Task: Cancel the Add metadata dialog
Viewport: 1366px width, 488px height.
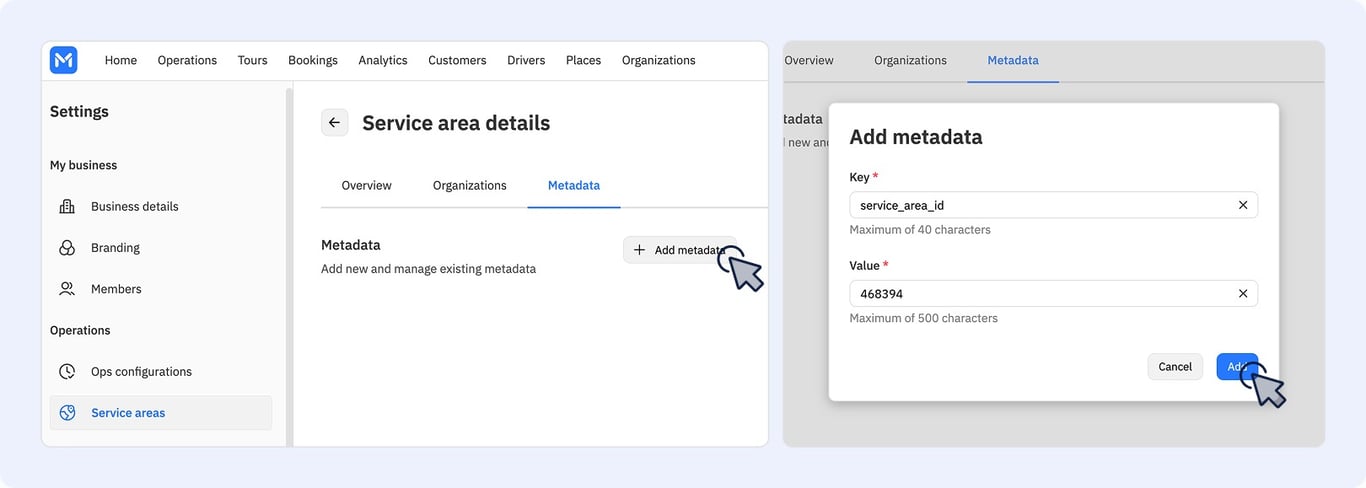Action: [1175, 367]
